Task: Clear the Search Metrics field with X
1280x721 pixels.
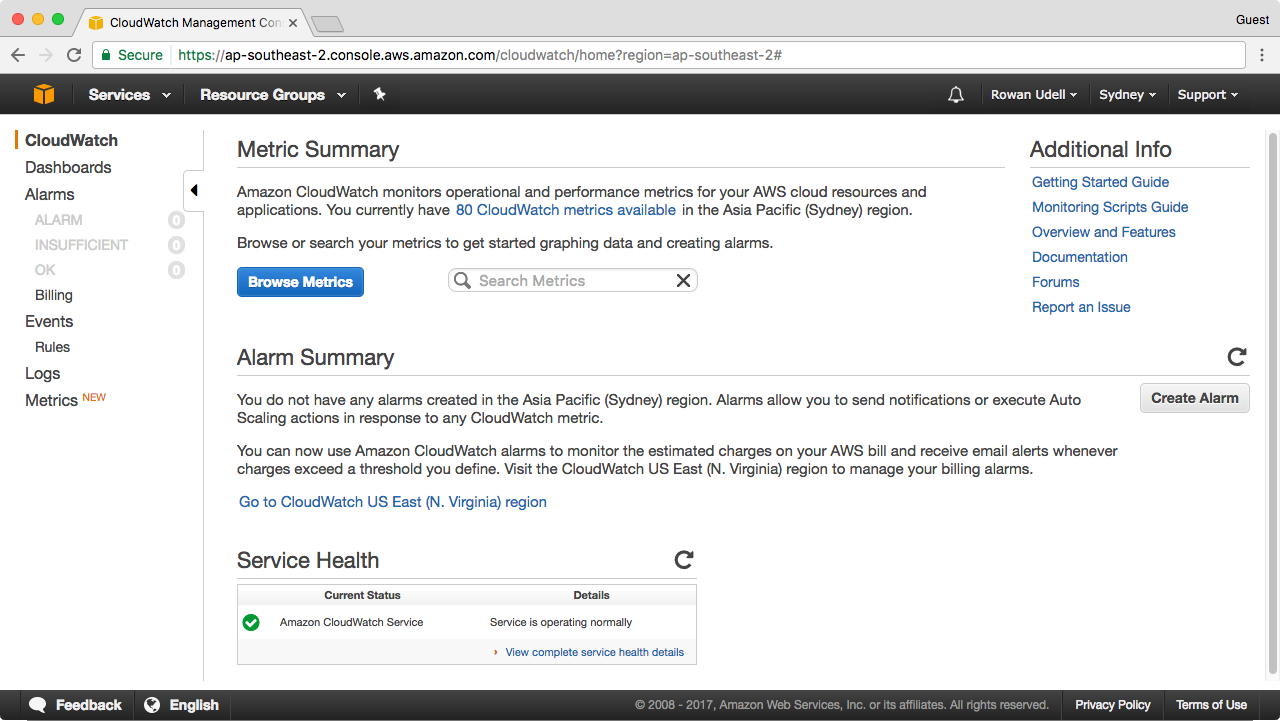Action: (x=683, y=281)
